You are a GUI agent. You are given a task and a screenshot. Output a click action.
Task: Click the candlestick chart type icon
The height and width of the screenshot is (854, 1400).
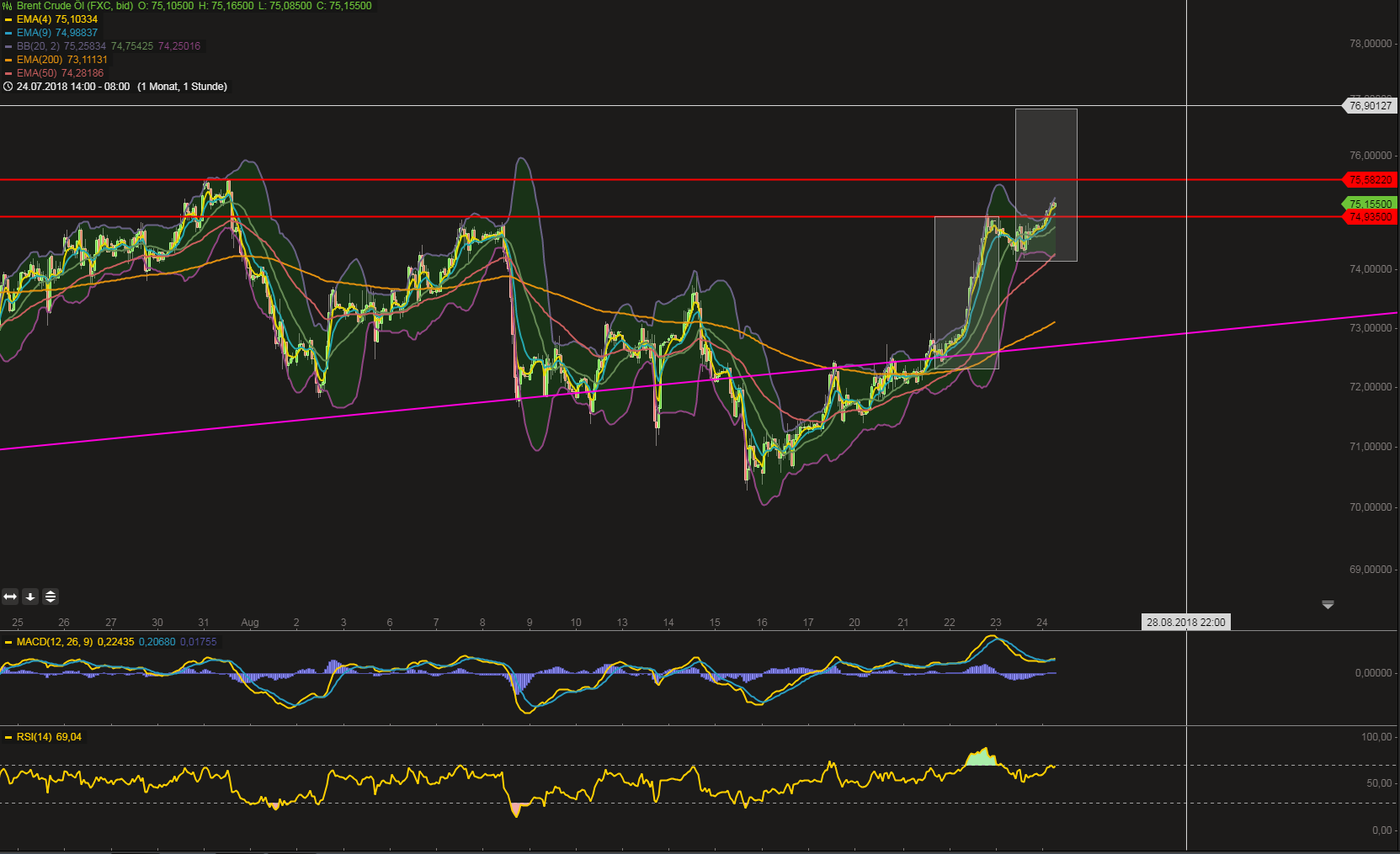pyautogui.click(x=7, y=6)
